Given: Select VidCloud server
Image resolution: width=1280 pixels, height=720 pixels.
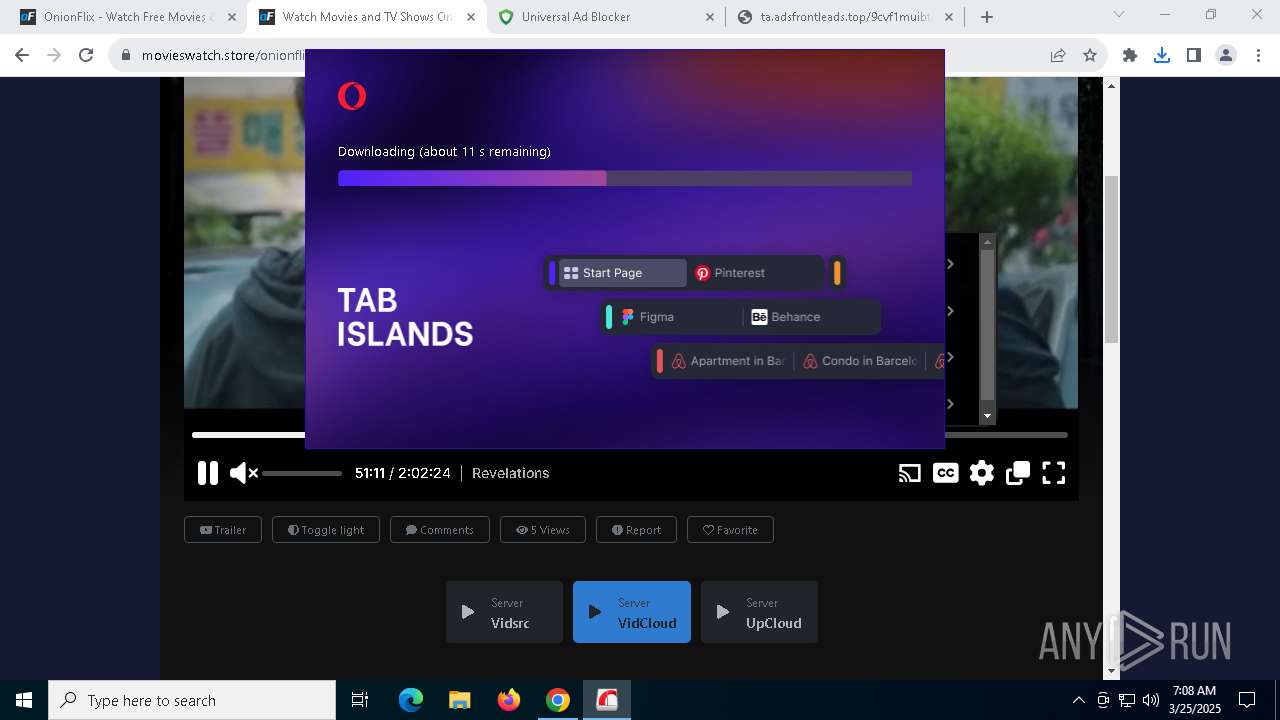Looking at the screenshot, I should (632, 612).
